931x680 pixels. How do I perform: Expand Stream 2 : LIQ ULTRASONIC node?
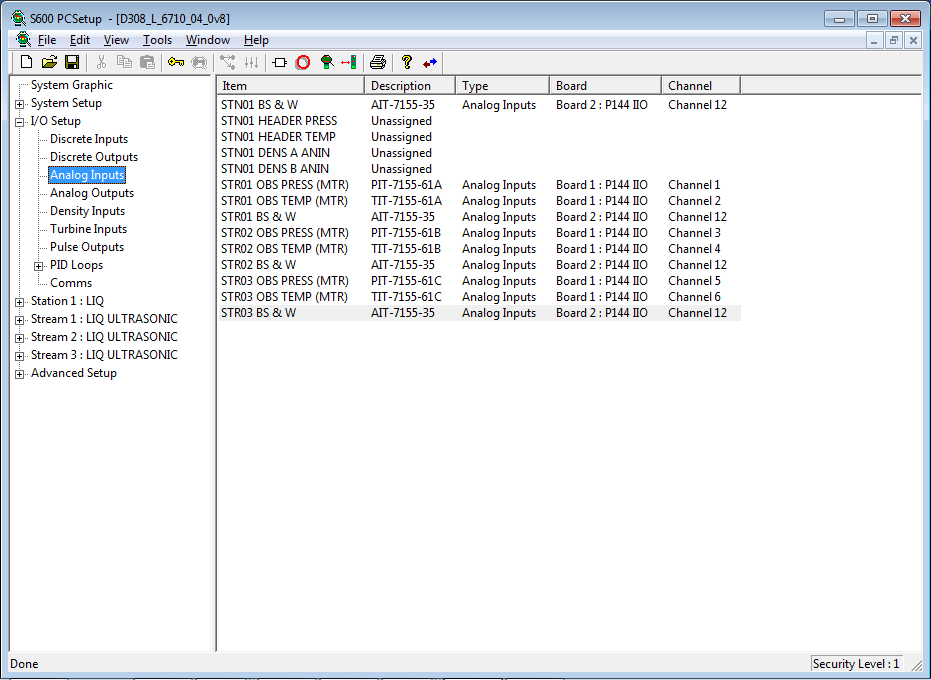coord(20,338)
